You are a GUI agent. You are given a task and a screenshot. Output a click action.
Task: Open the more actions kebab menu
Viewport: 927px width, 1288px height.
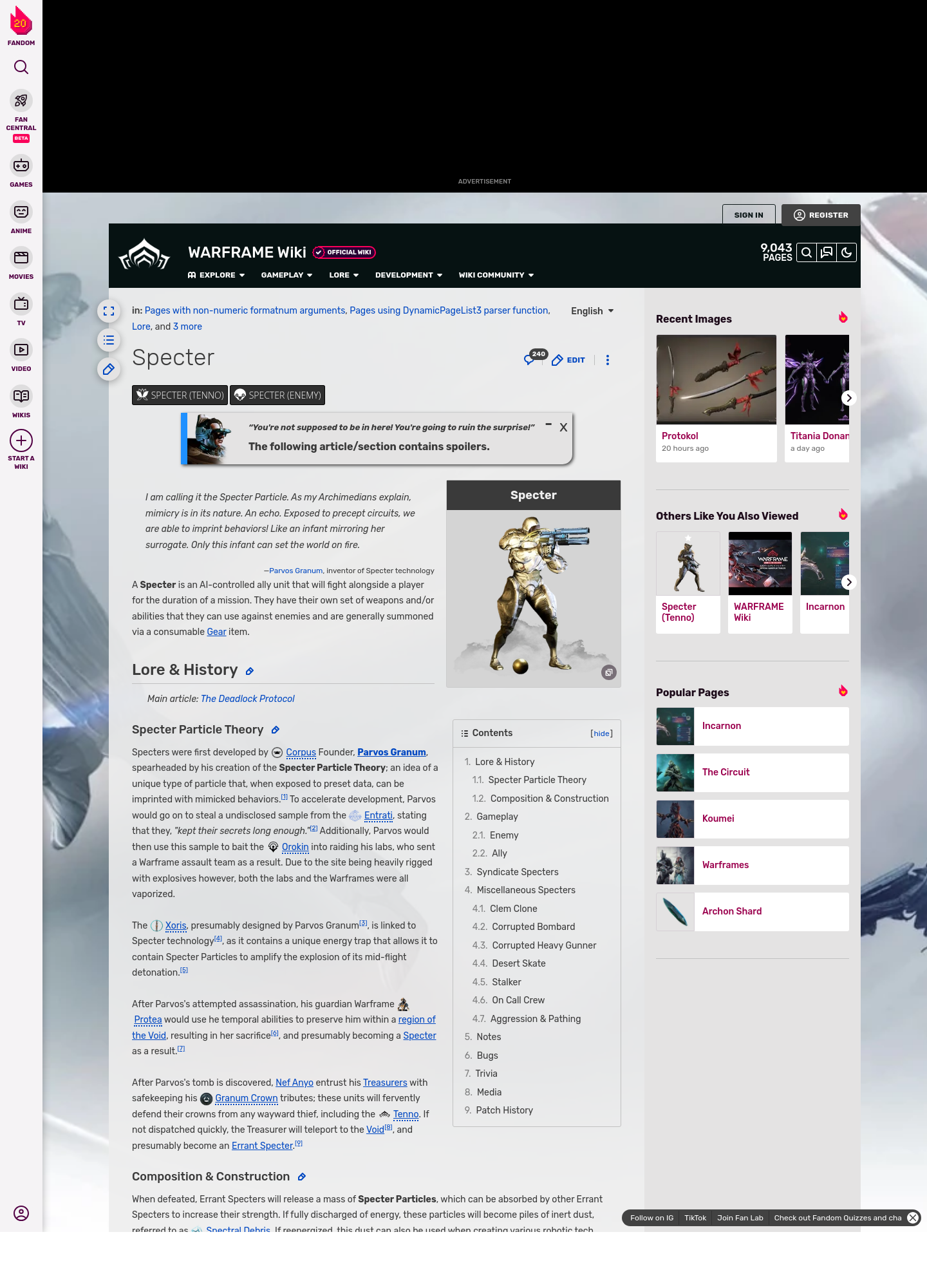[x=608, y=360]
